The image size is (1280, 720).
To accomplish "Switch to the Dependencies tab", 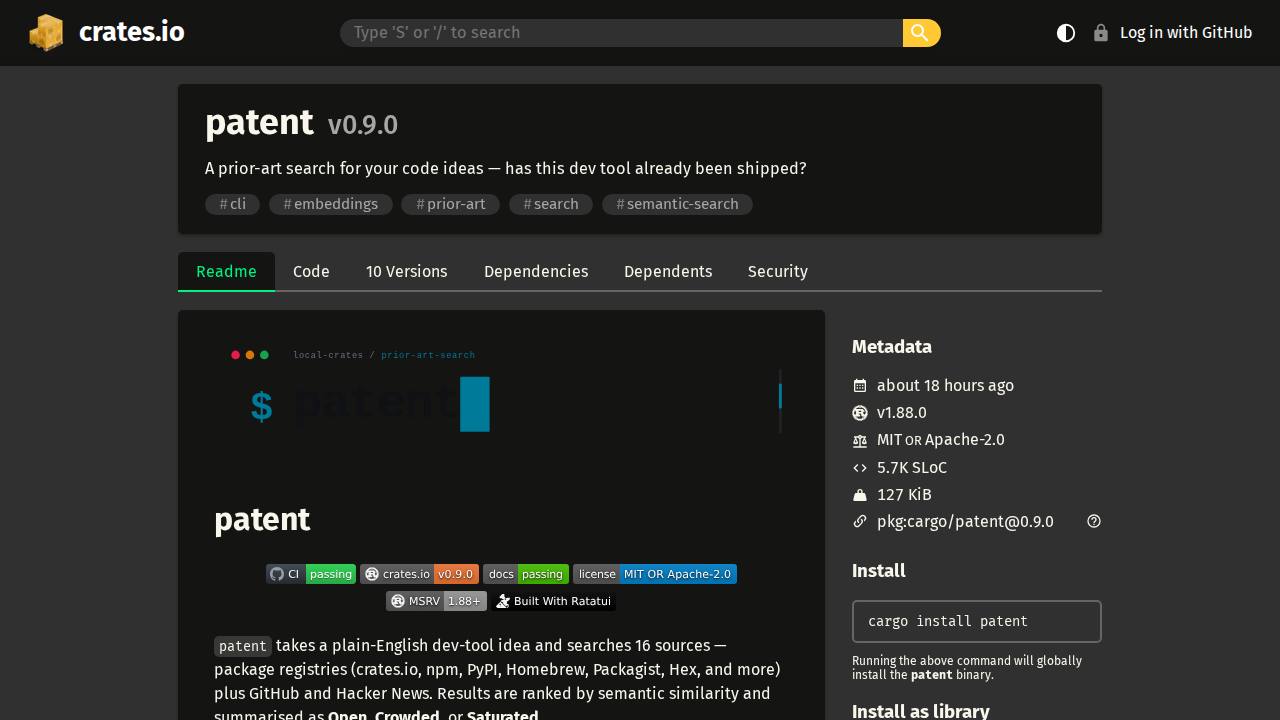I will pyautogui.click(x=536, y=272).
